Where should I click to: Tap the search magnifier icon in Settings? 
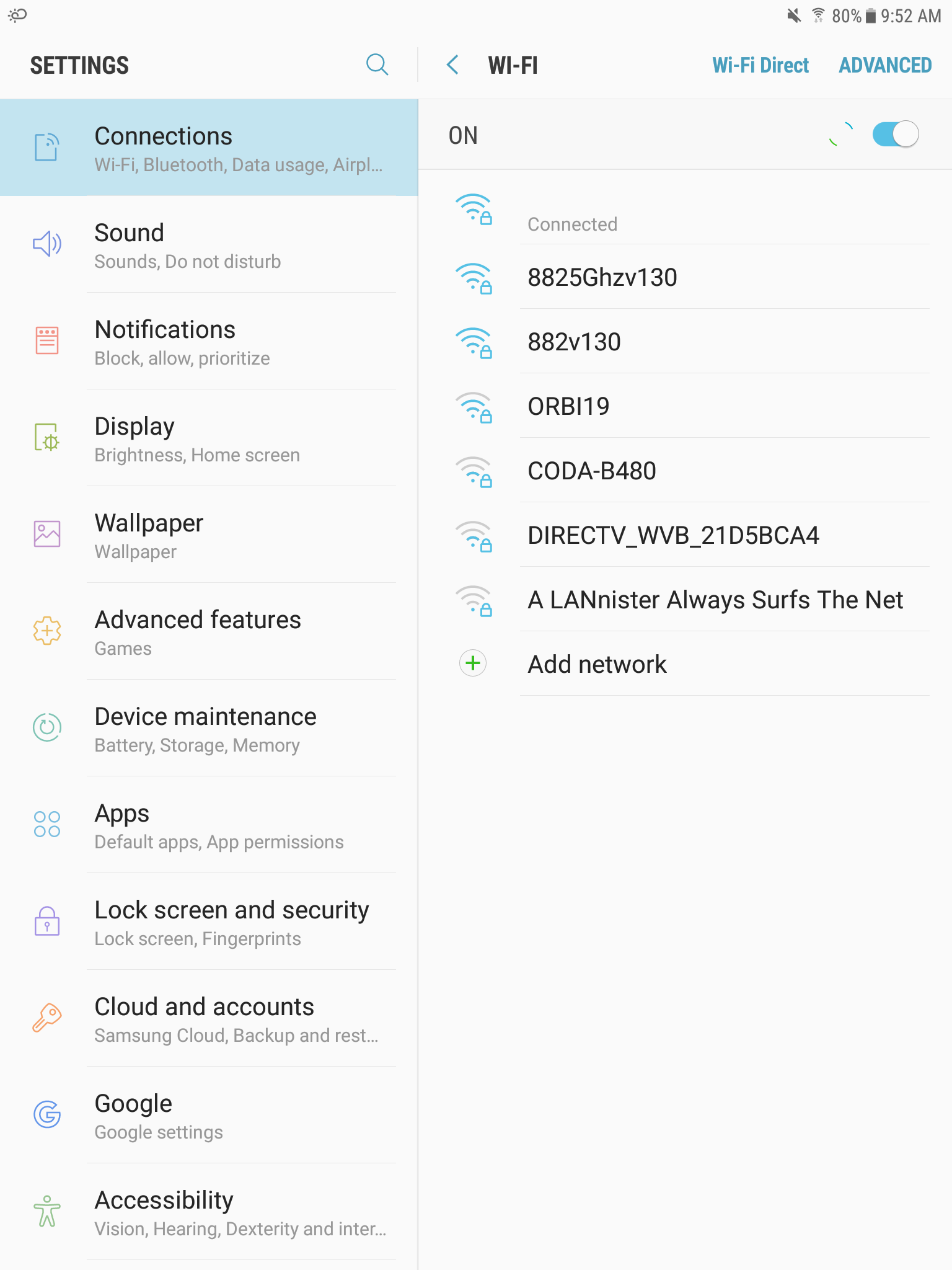(377, 64)
